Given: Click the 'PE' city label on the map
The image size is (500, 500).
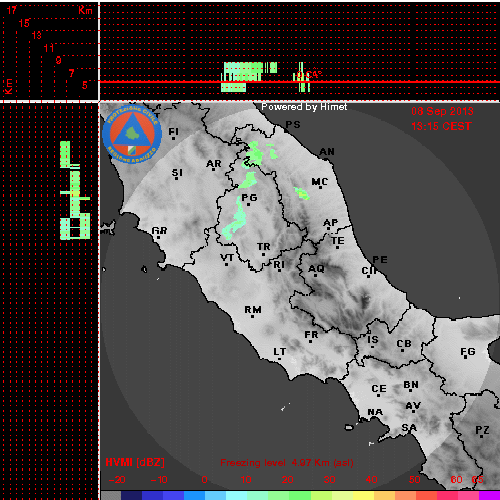Looking at the screenshot, I should [380, 260].
